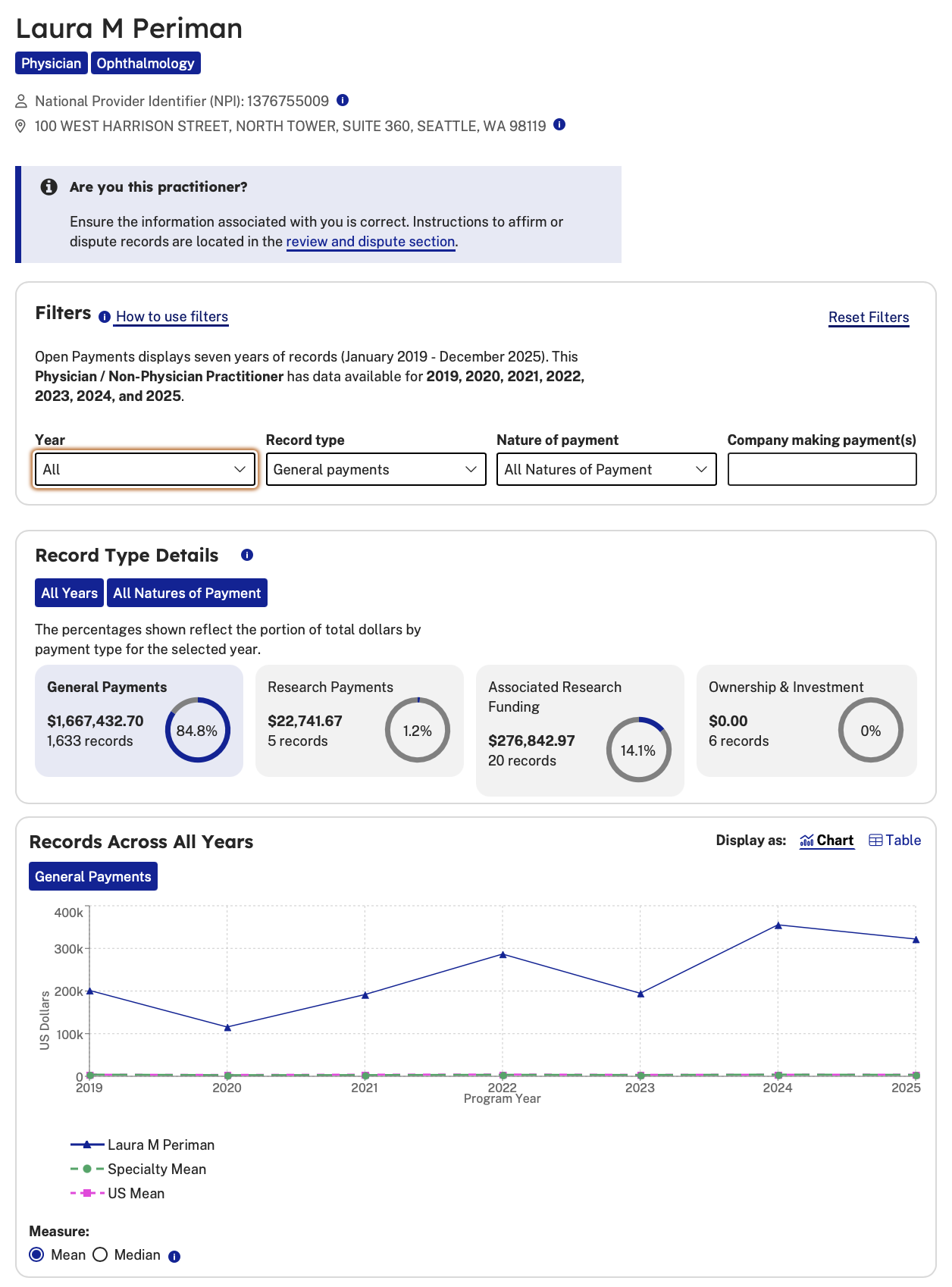Click the Reset Filters link
952x1287 pixels.
869,318
